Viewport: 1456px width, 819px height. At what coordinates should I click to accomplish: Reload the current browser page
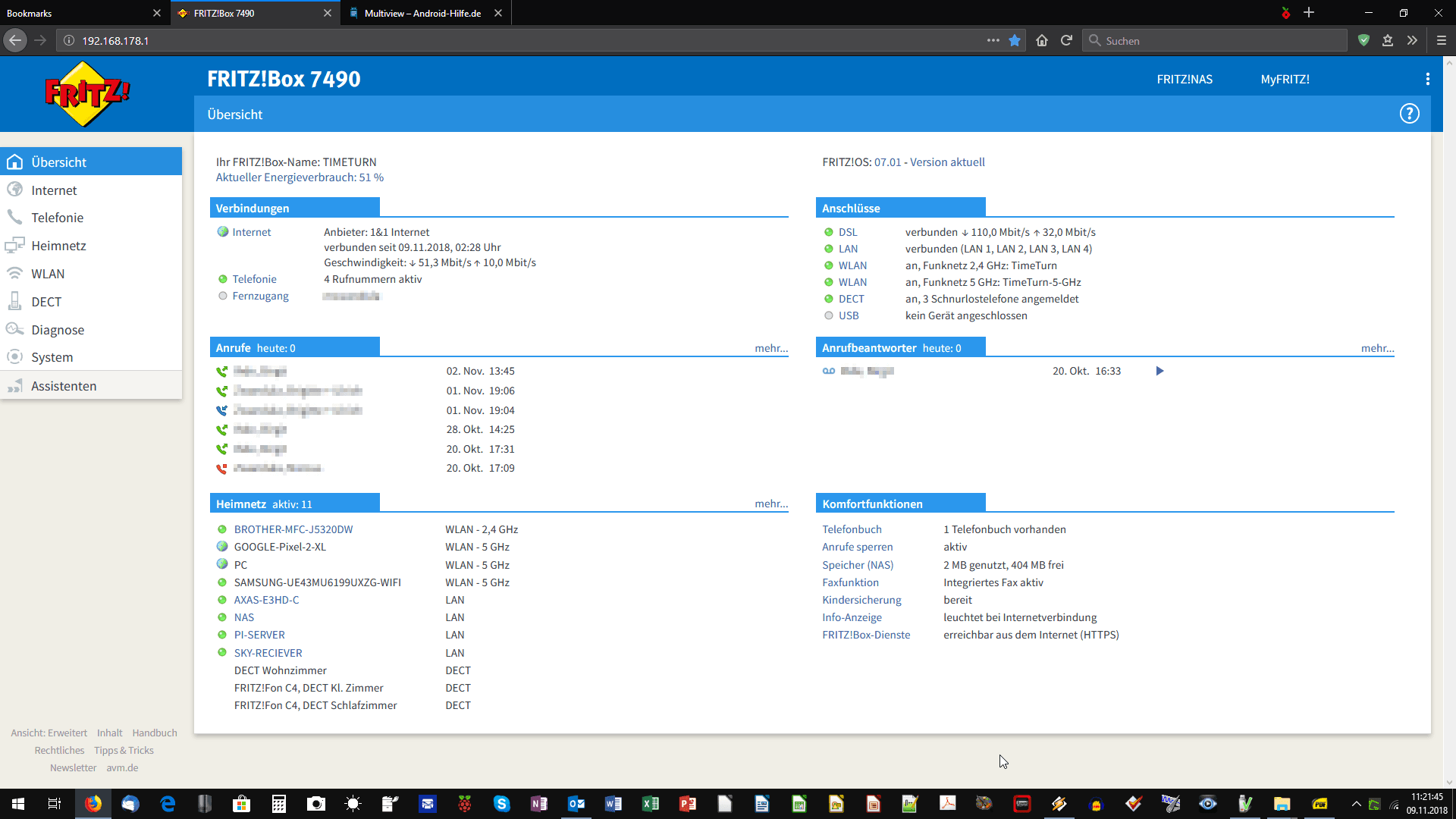pos(1066,40)
